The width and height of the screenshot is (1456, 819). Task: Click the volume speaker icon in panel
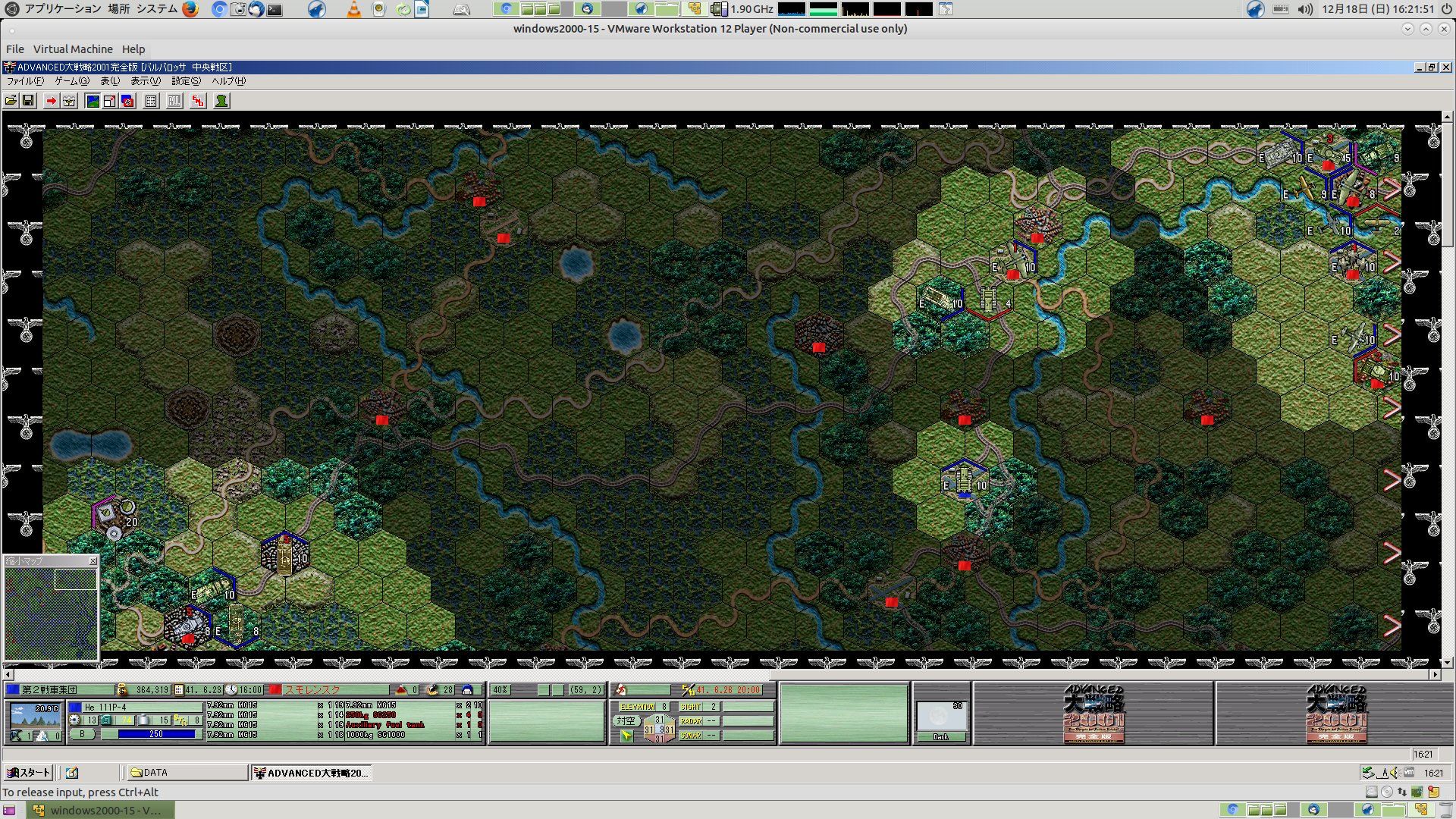coord(1304,9)
